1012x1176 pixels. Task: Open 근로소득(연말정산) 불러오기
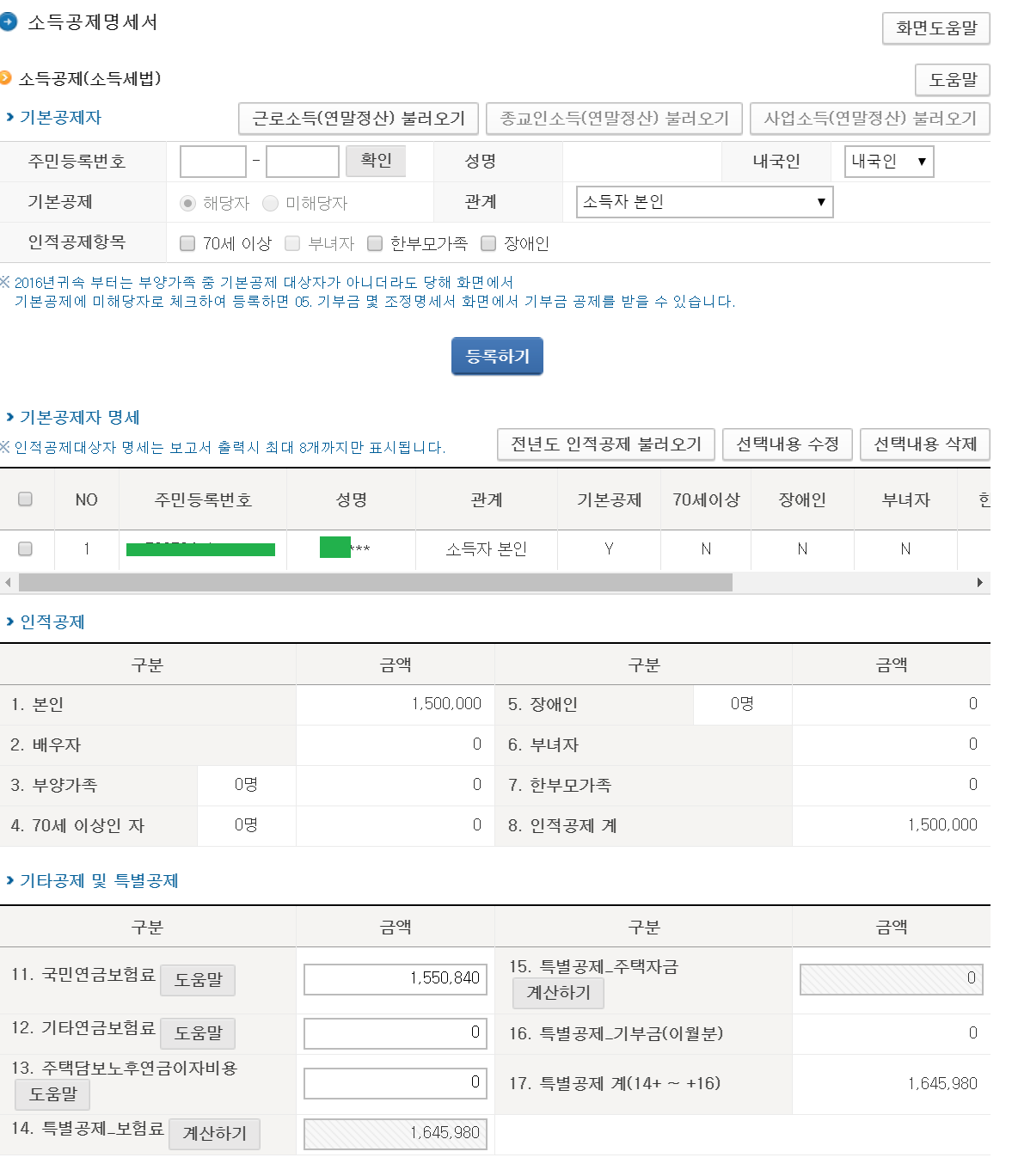[x=358, y=119]
